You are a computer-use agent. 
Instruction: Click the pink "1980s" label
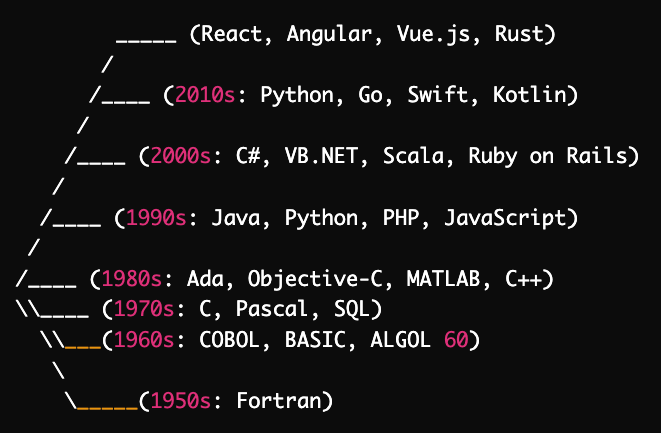(132, 278)
